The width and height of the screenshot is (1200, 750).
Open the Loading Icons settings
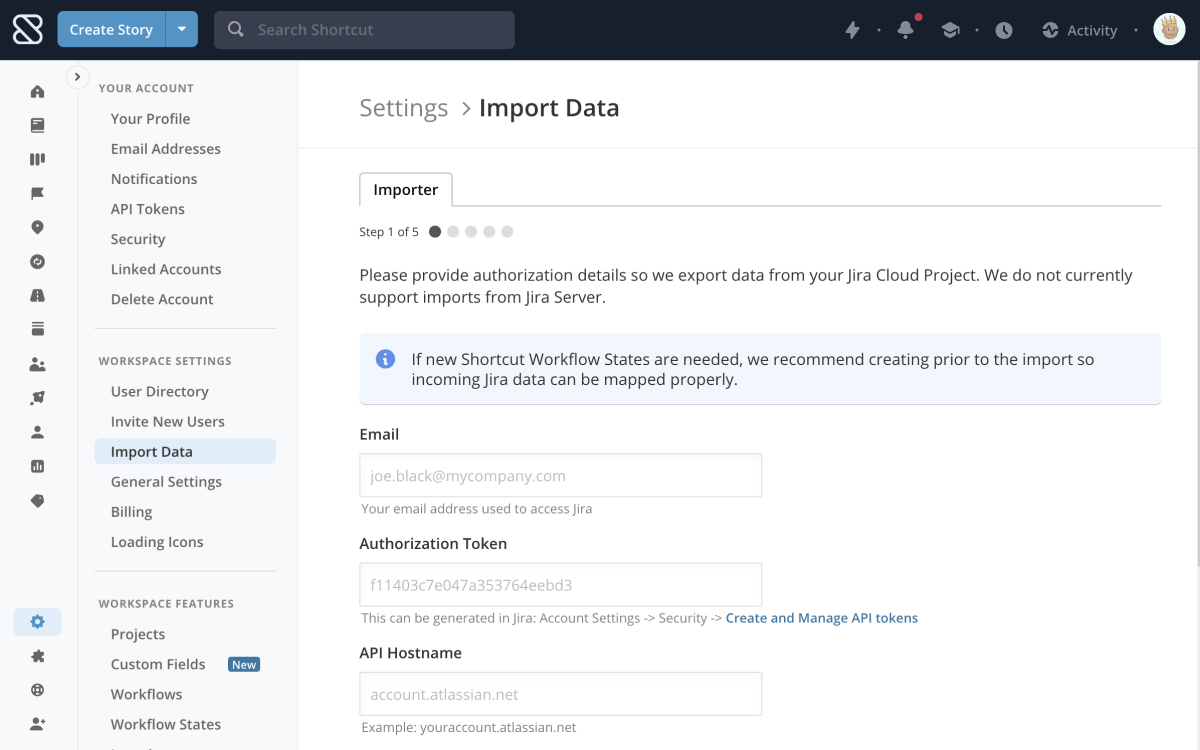[x=157, y=541]
